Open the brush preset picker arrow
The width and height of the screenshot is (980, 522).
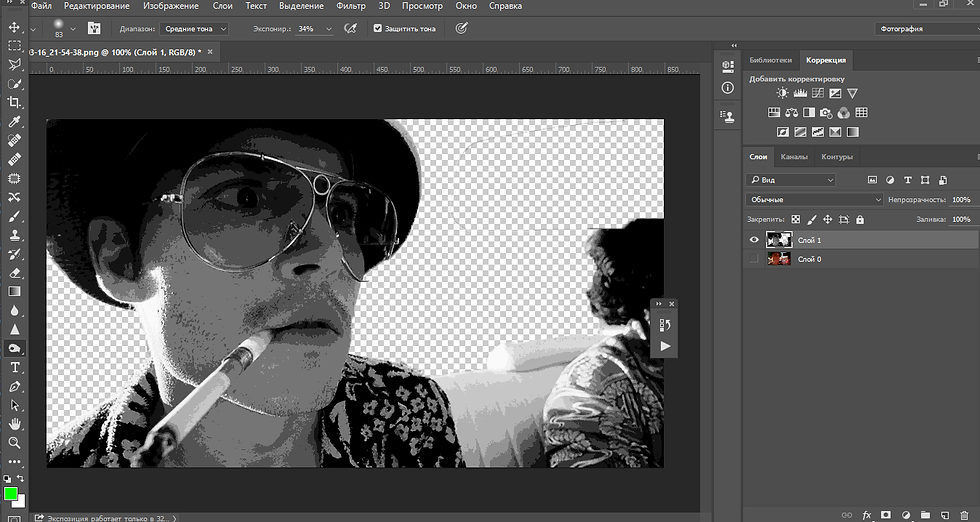click(x=72, y=29)
